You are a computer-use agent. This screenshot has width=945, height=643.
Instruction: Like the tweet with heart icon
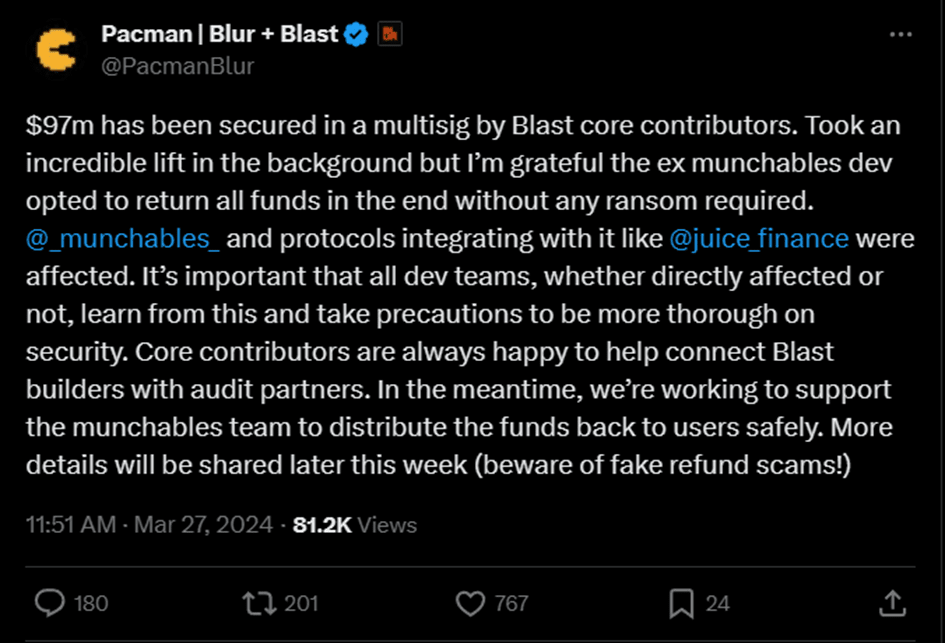[x=469, y=603]
